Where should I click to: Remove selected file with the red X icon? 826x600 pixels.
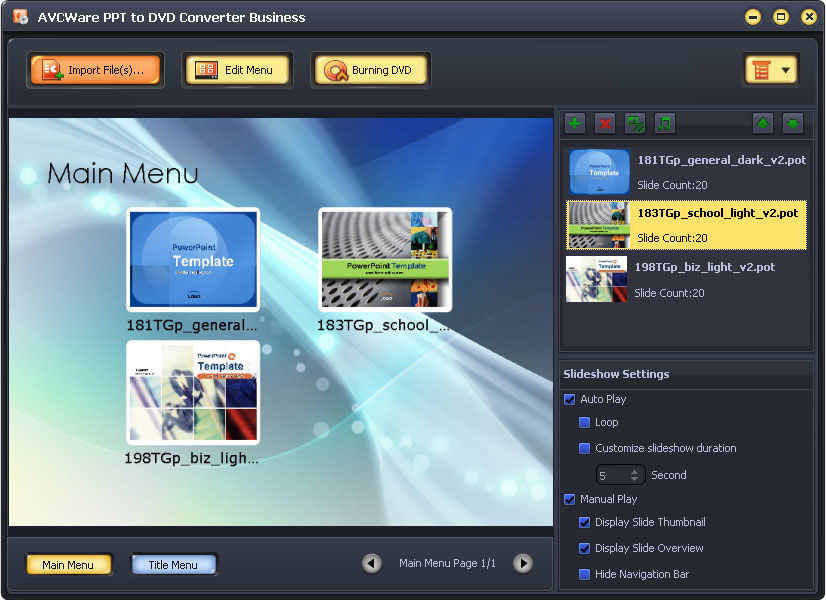605,124
